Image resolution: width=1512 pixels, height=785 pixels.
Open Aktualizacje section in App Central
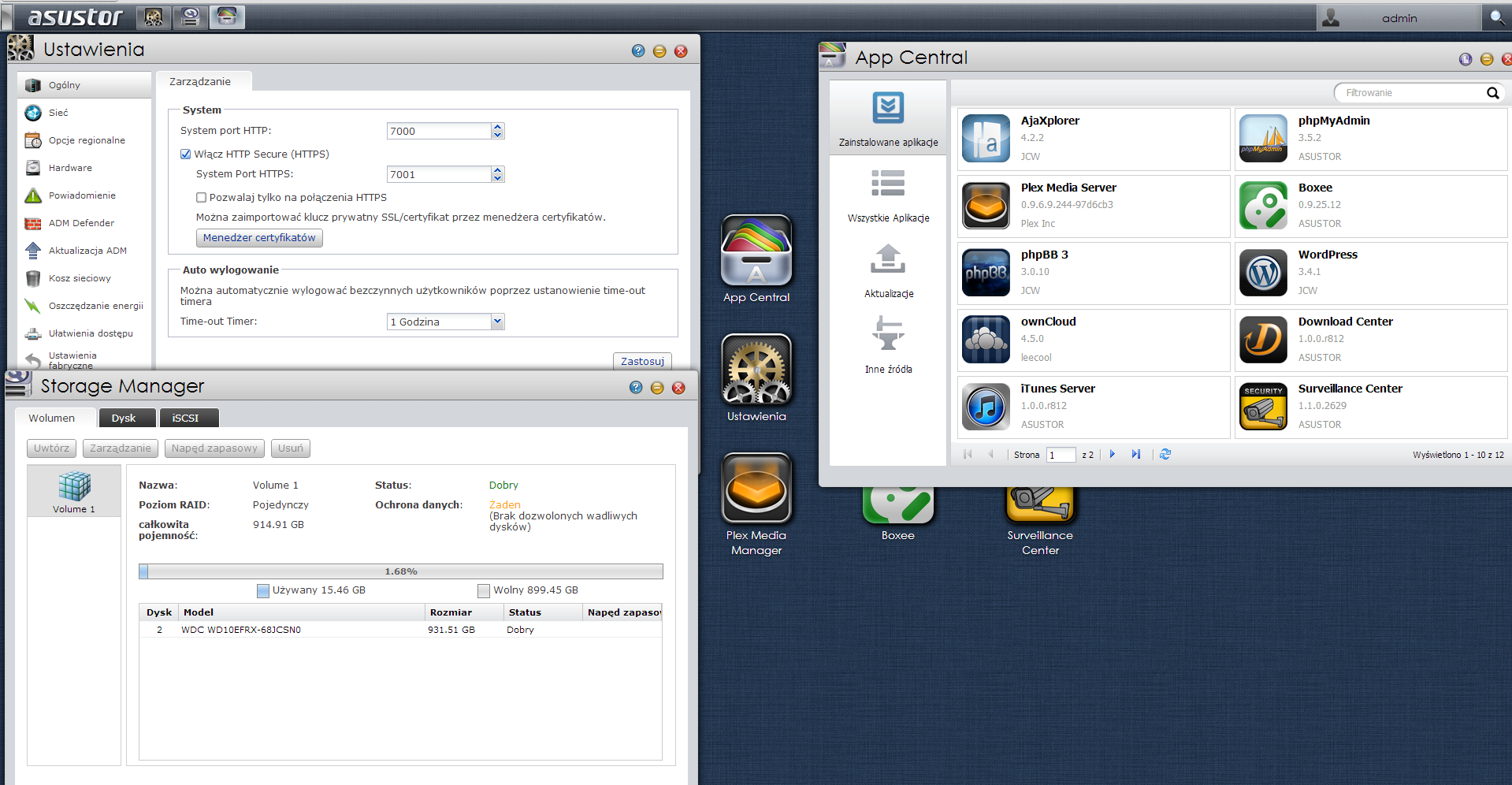pyautogui.click(x=888, y=270)
